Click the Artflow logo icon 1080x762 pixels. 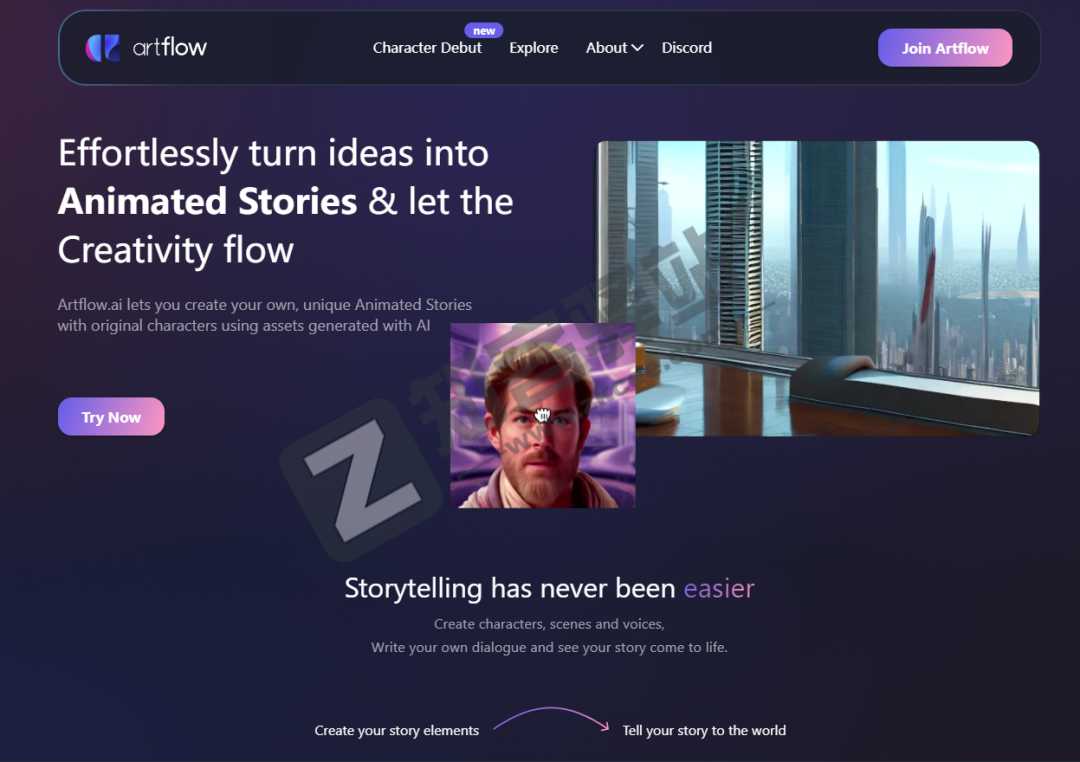coord(103,48)
